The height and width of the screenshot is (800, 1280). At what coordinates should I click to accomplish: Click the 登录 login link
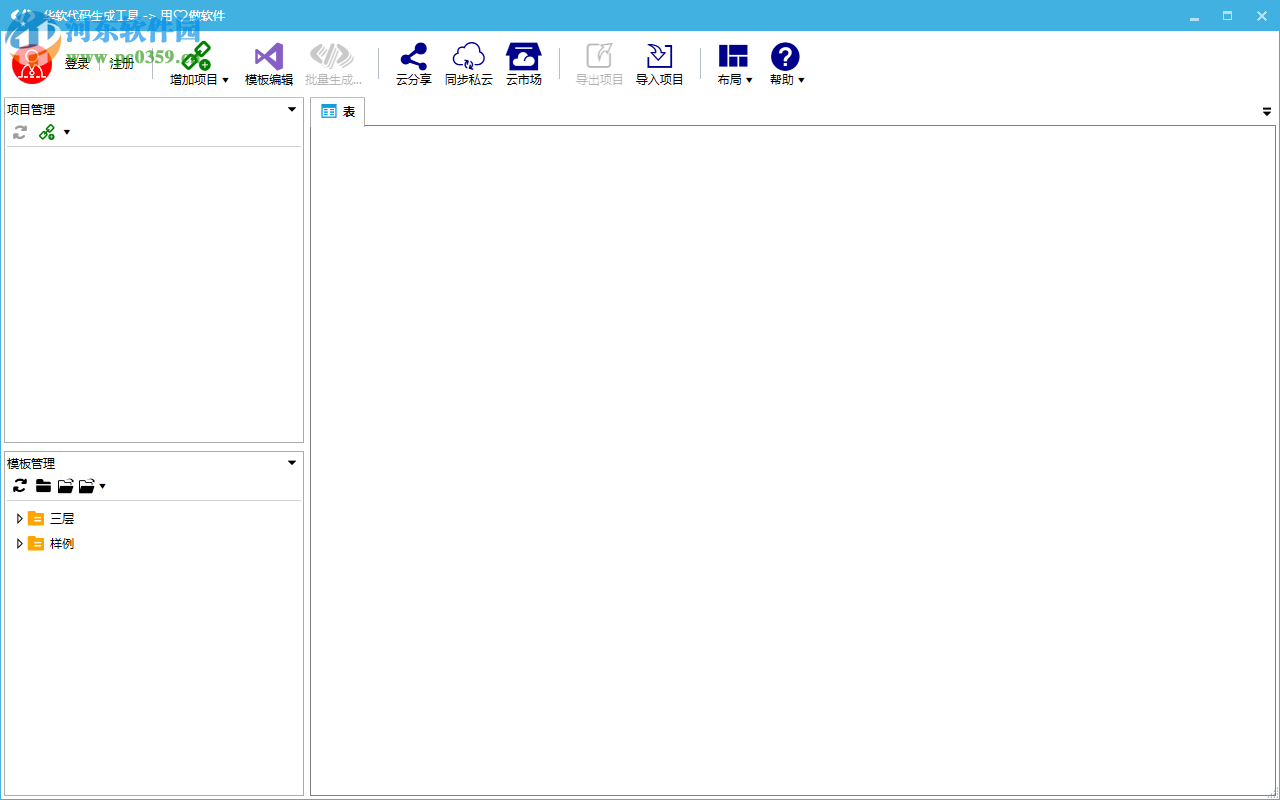point(77,64)
